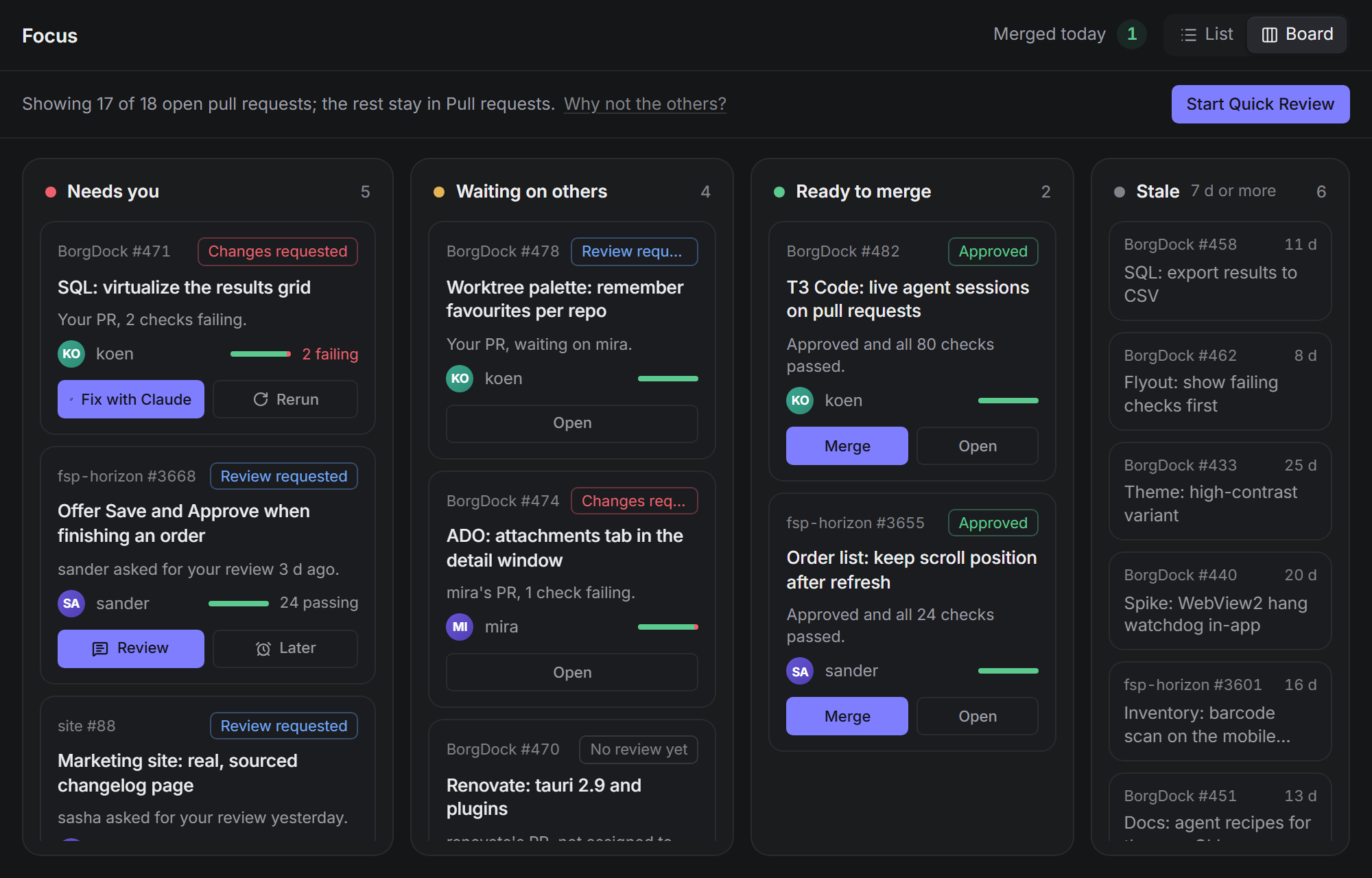Click checks progress bar on BorgDock #471
This screenshot has width=1372, height=878.
pyautogui.click(x=261, y=354)
